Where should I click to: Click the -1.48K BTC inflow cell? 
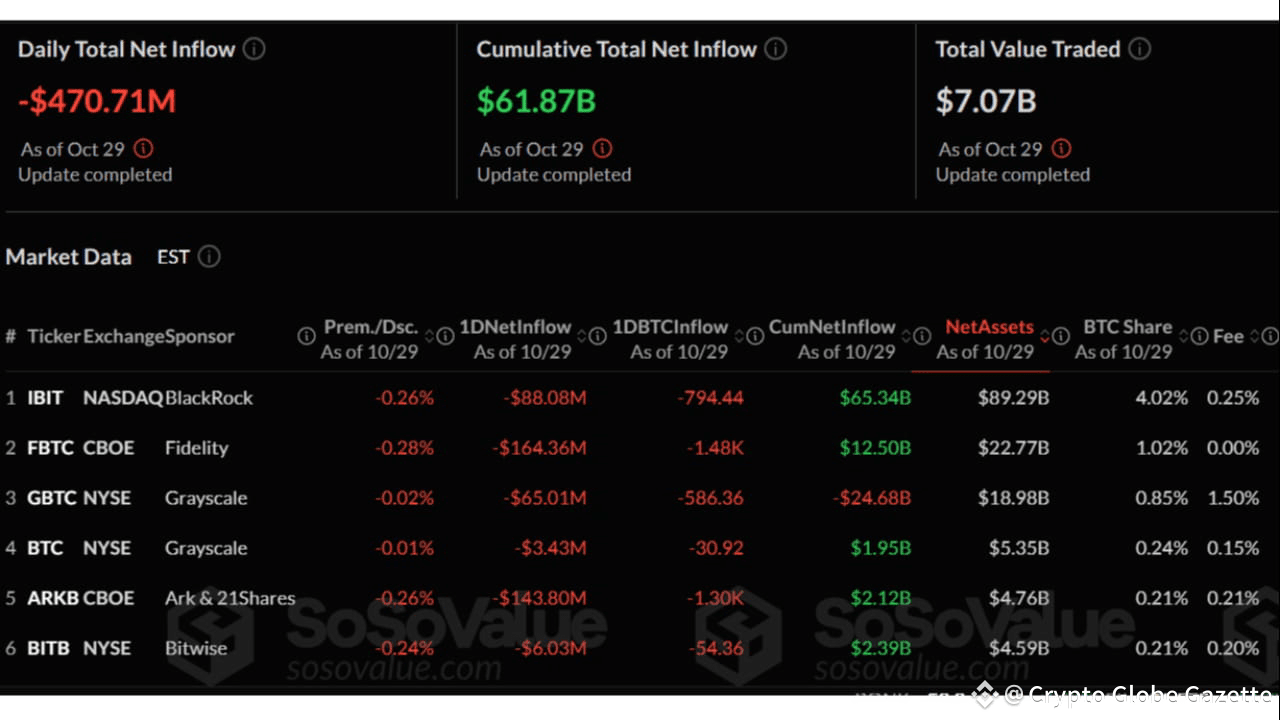pos(715,448)
